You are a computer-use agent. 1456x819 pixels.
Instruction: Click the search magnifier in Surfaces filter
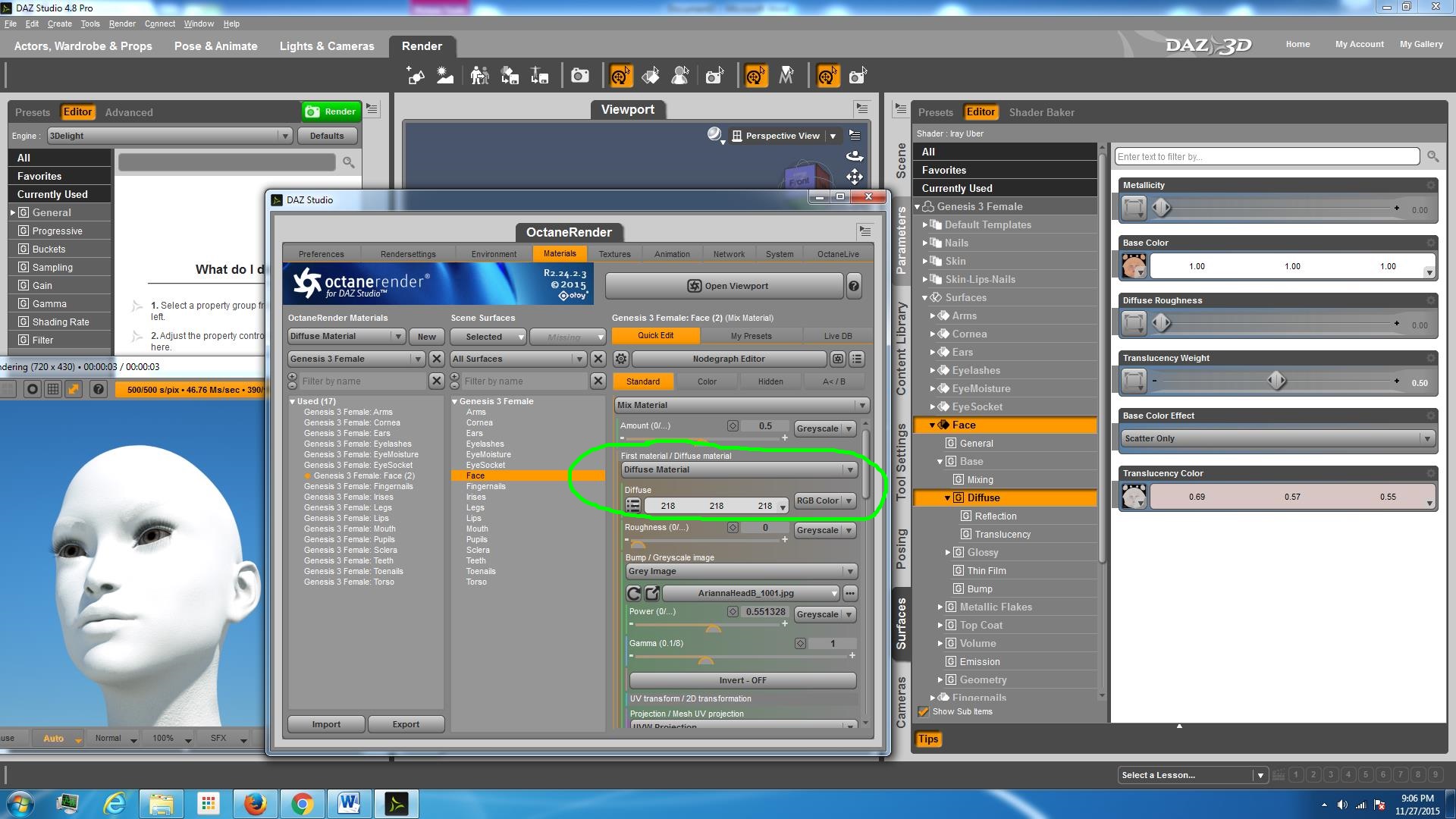[x=1432, y=156]
